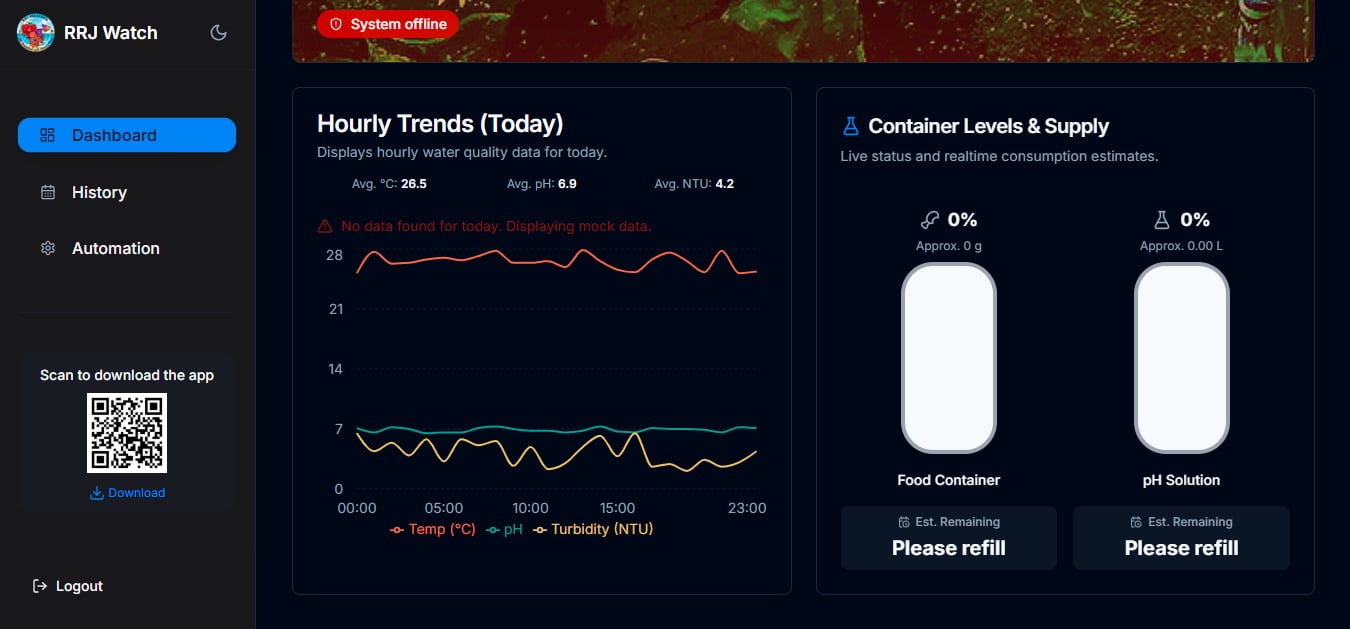
Task: Toggle the Temp (°C) legend series
Action: pyautogui.click(x=433, y=529)
